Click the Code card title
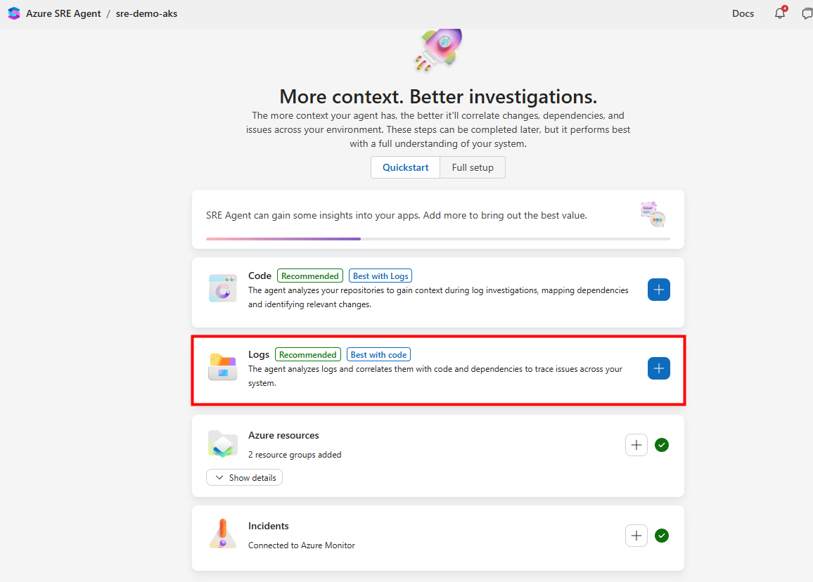The height and width of the screenshot is (582, 813). coord(260,275)
